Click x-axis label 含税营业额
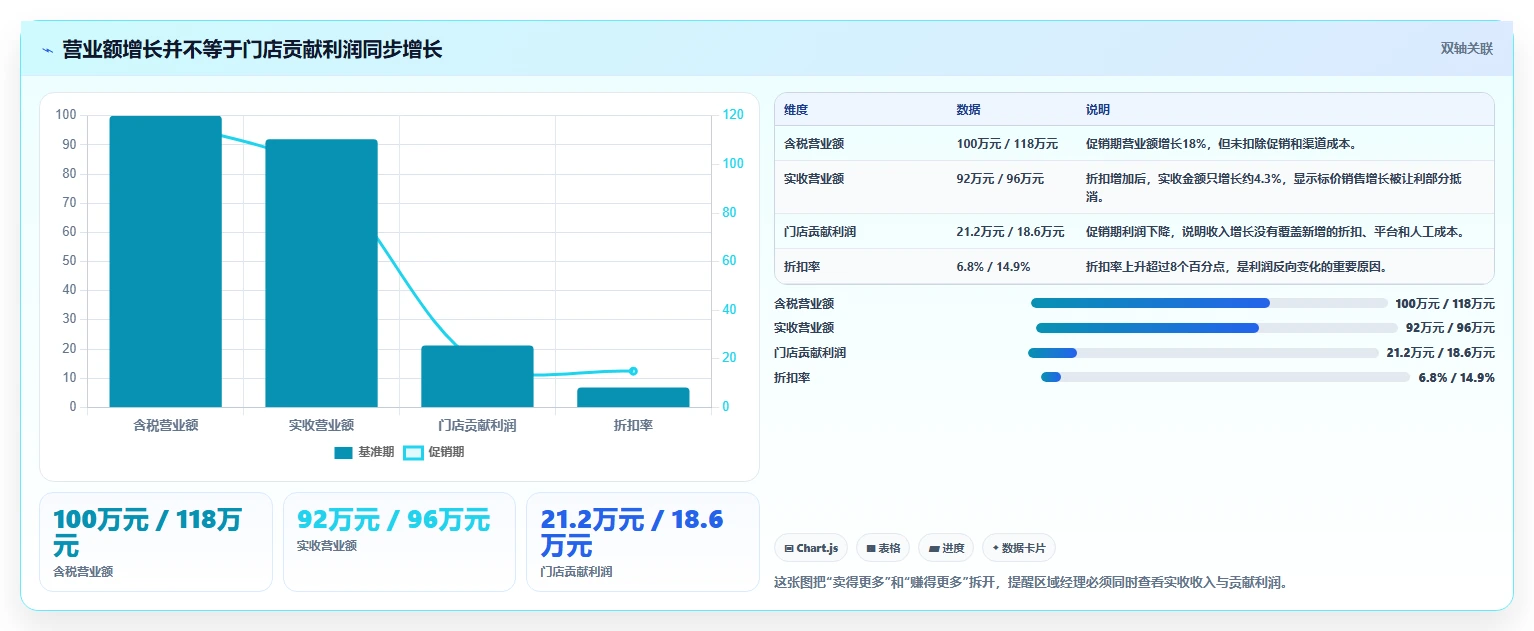 (166, 425)
